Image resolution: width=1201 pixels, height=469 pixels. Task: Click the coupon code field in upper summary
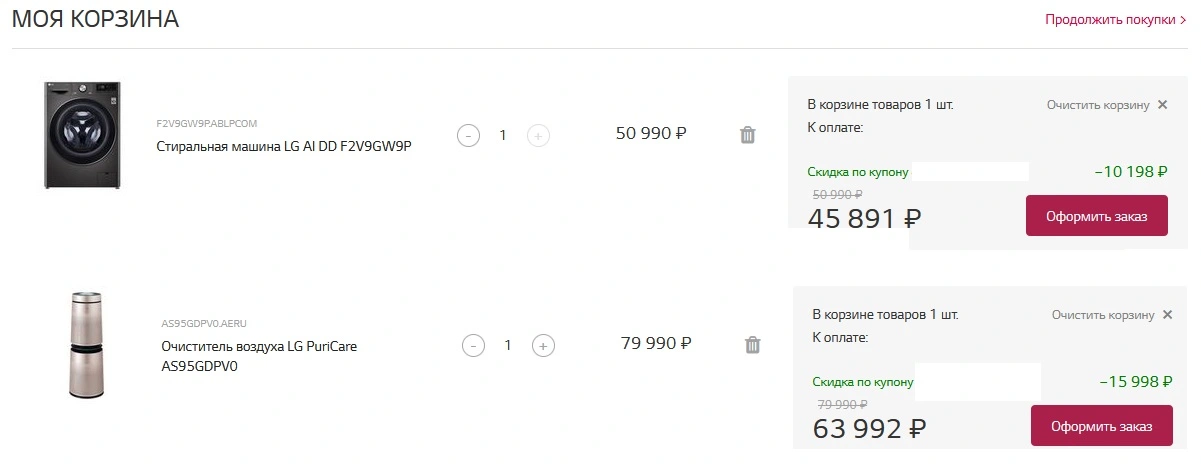(970, 172)
